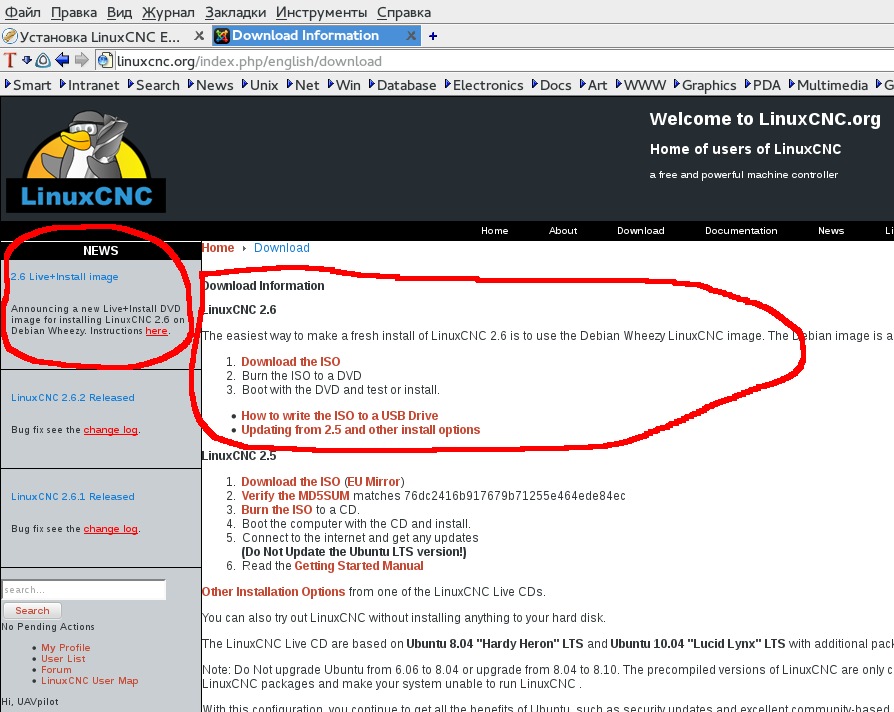Open change log link under 2.6.1 Released
This screenshot has width=894, height=712.
pos(111,529)
